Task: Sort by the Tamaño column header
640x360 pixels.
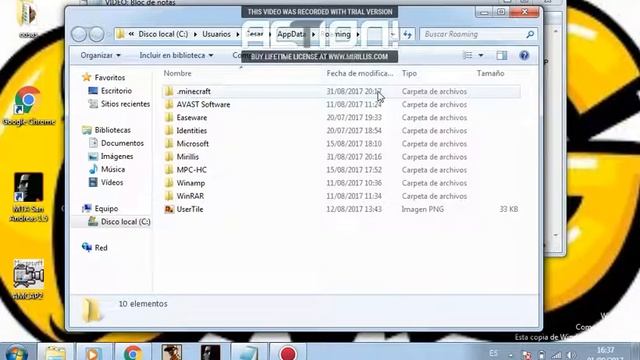Action: [490, 73]
